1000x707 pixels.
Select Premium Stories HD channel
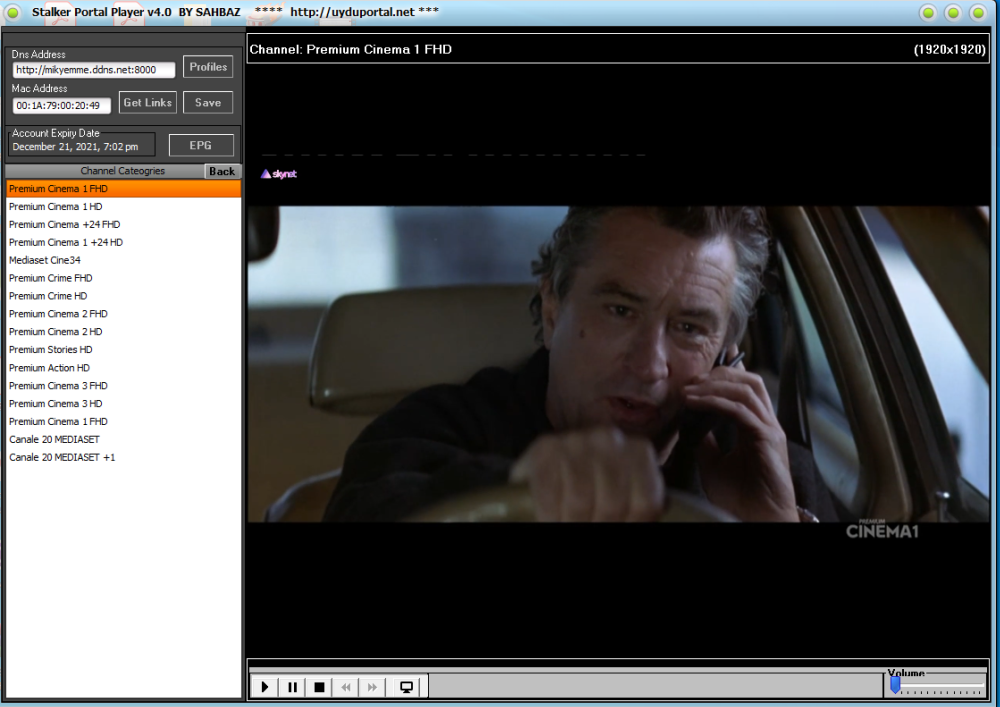coord(51,350)
